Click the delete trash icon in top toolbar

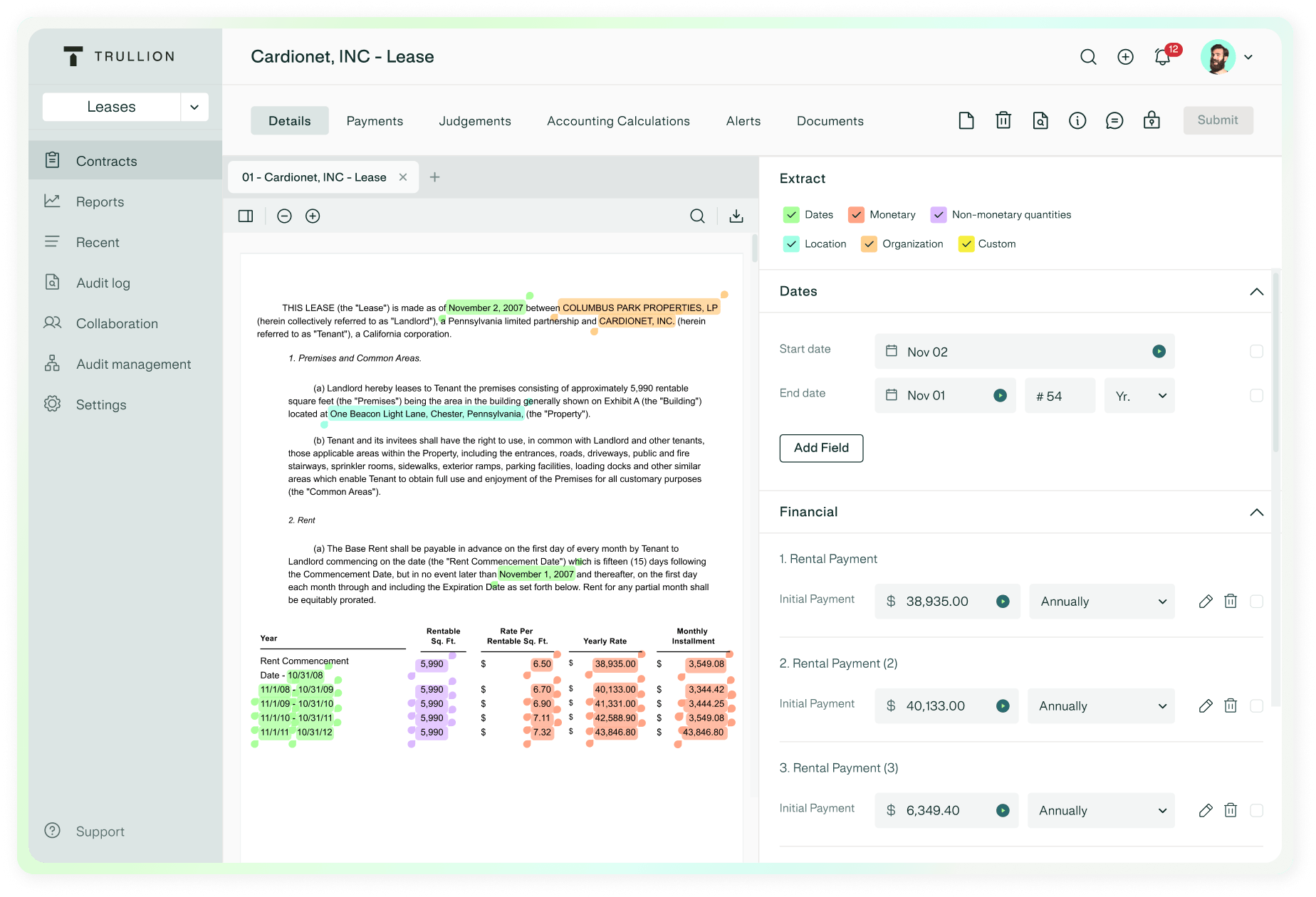click(1003, 121)
